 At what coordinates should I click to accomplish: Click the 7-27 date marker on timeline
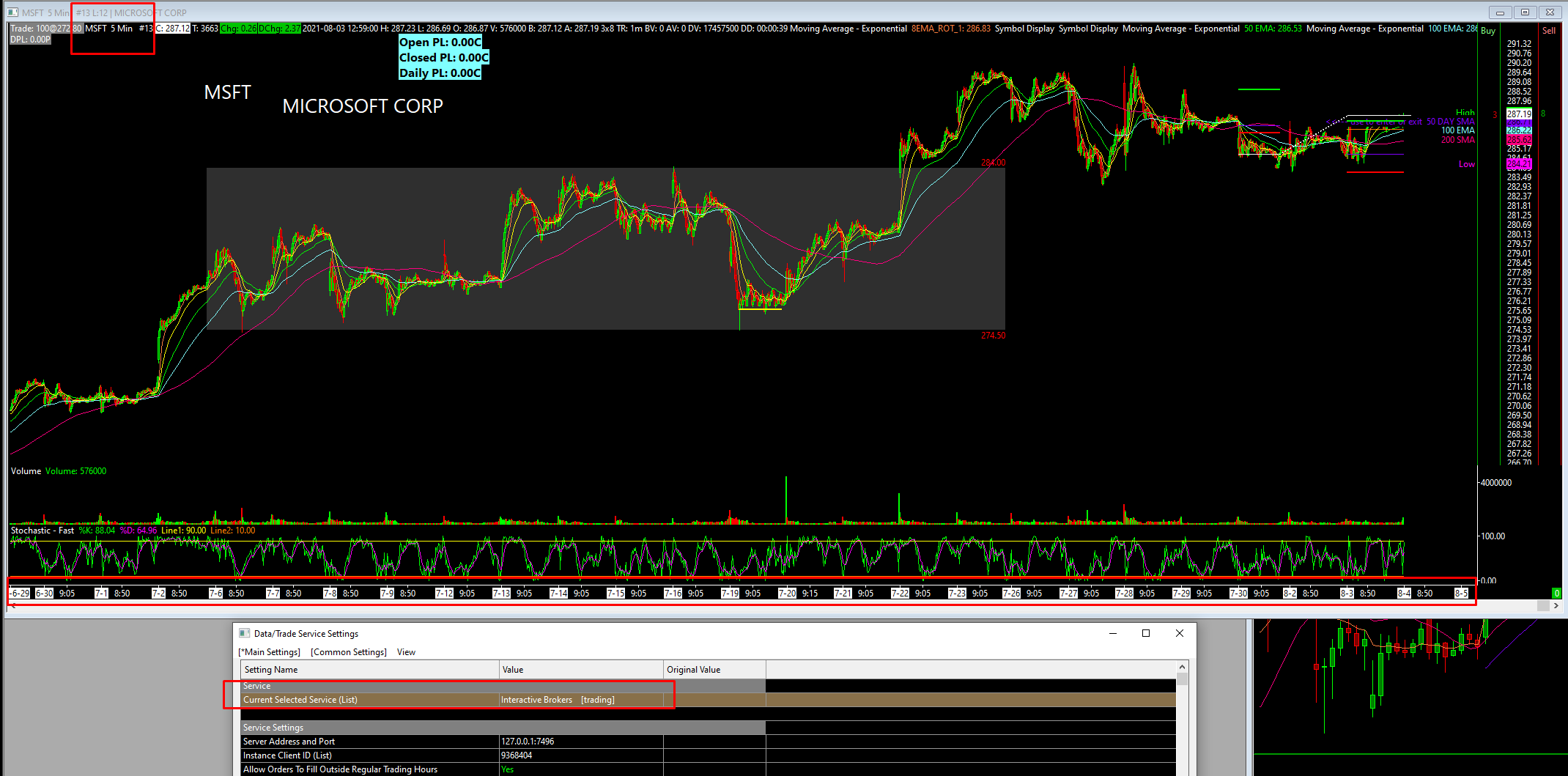click(x=1068, y=594)
